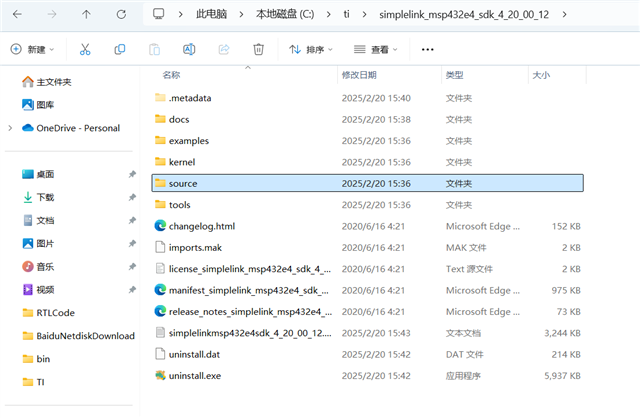The height and width of the screenshot is (418, 640).
Task: Open BaiduNetdiskDownload folder in sidebar
Action: [x=78, y=336]
